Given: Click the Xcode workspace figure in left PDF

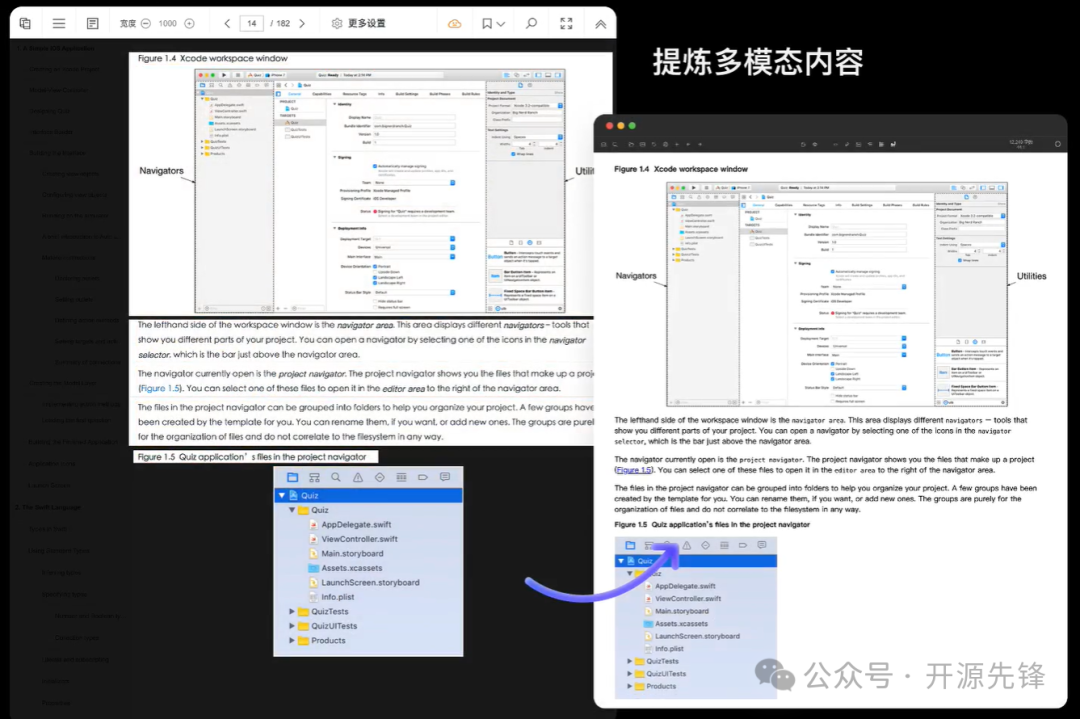Looking at the screenshot, I should point(380,191).
